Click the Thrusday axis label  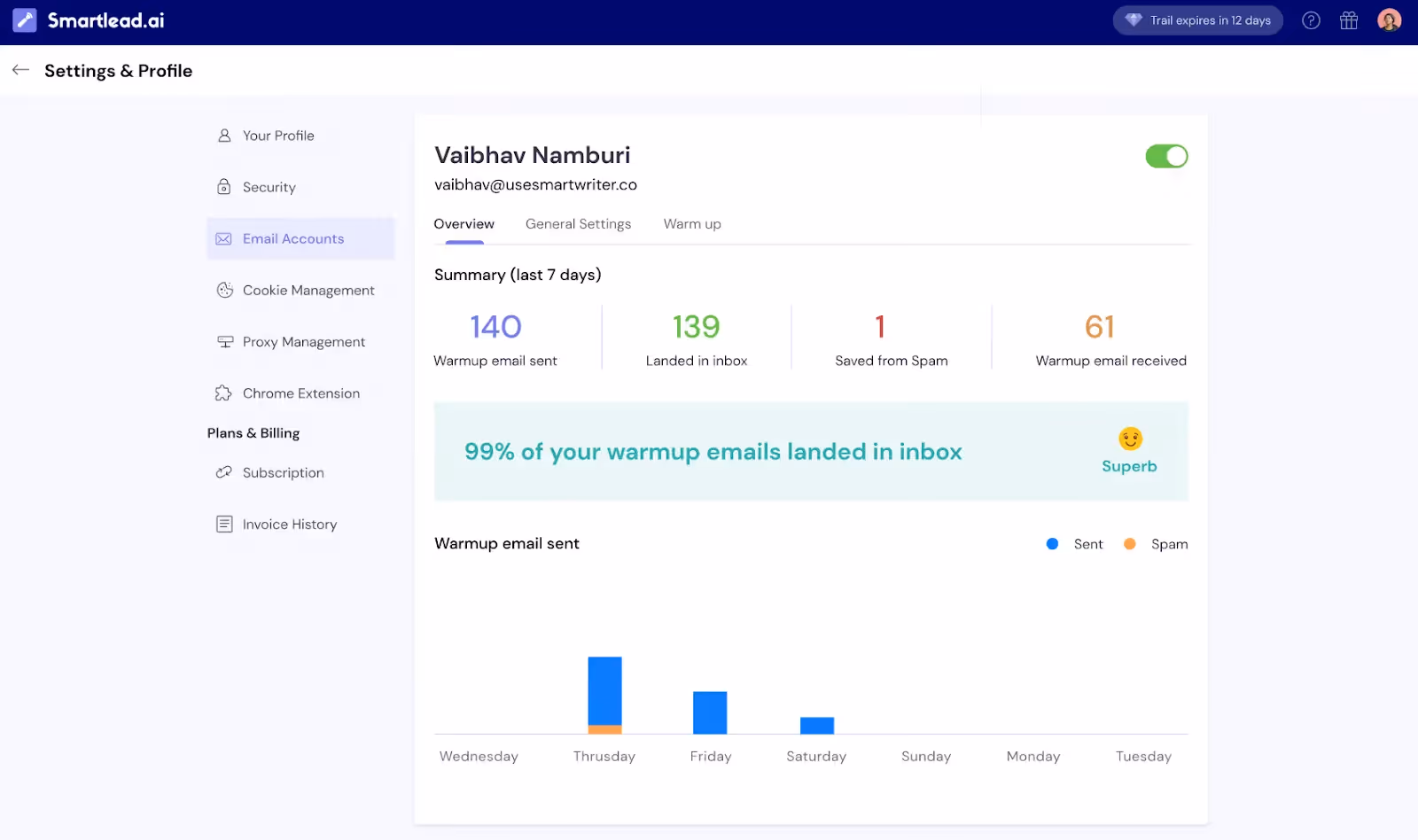click(604, 757)
